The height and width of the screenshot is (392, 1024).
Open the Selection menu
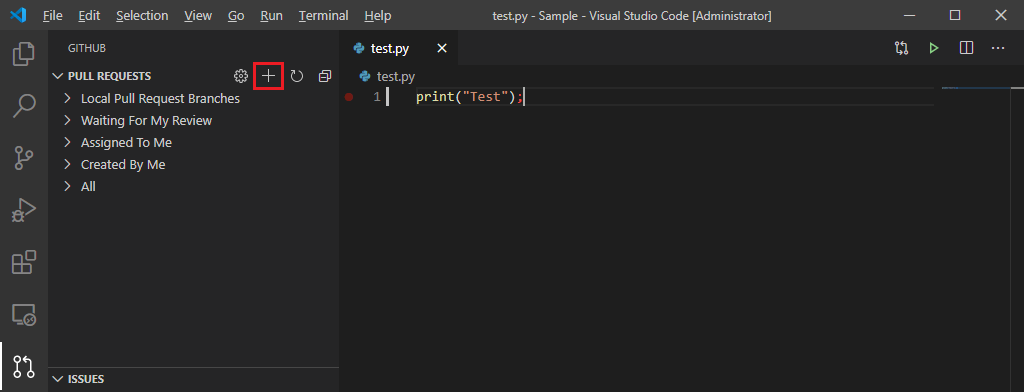(142, 15)
